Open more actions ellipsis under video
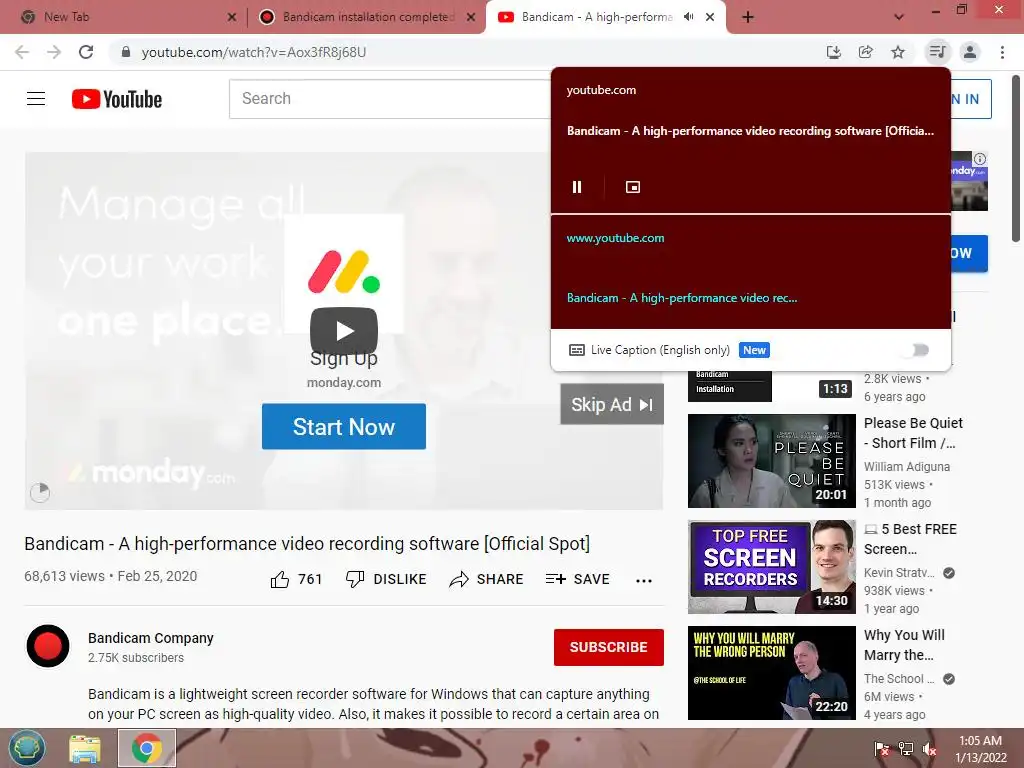 click(644, 581)
